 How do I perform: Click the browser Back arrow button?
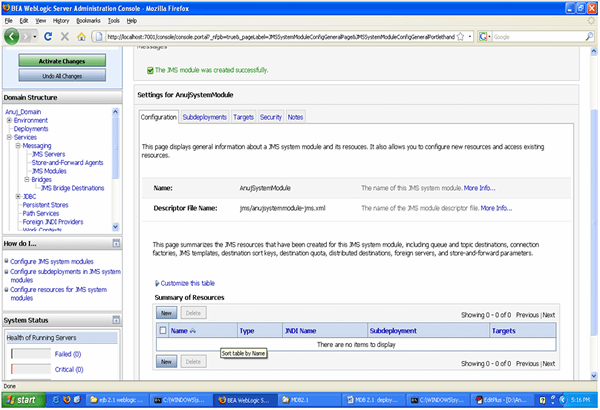tap(14, 36)
